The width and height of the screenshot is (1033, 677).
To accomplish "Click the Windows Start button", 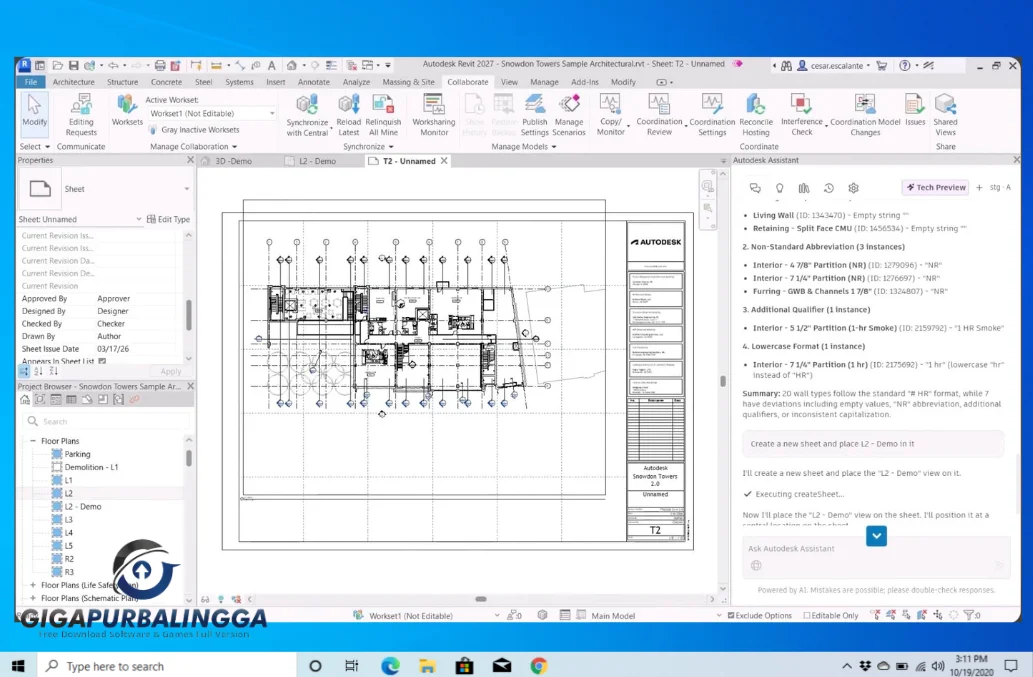I will [18, 666].
